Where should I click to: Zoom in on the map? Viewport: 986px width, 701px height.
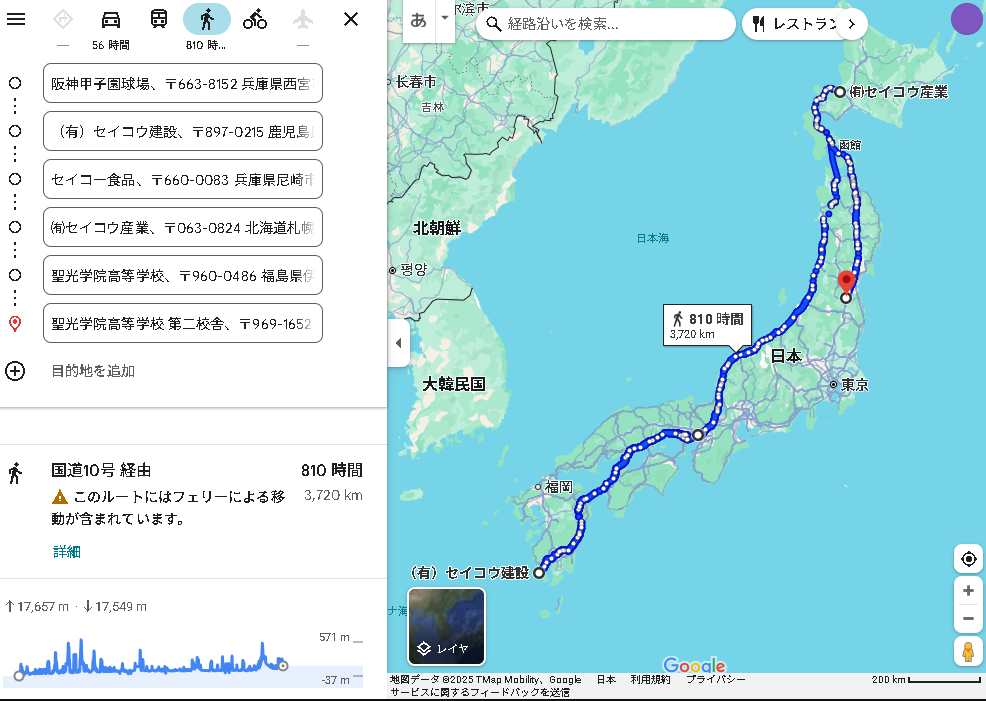click(968, 591)
